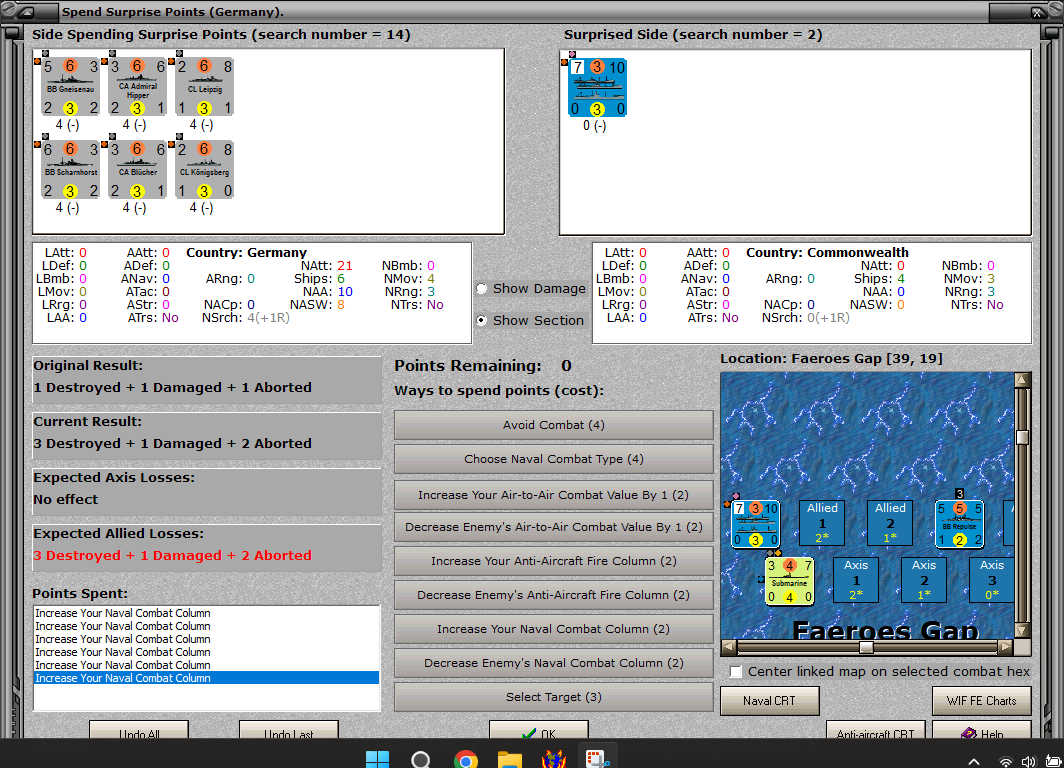Click the Axis 3 sea box on map

coord(991,580)
